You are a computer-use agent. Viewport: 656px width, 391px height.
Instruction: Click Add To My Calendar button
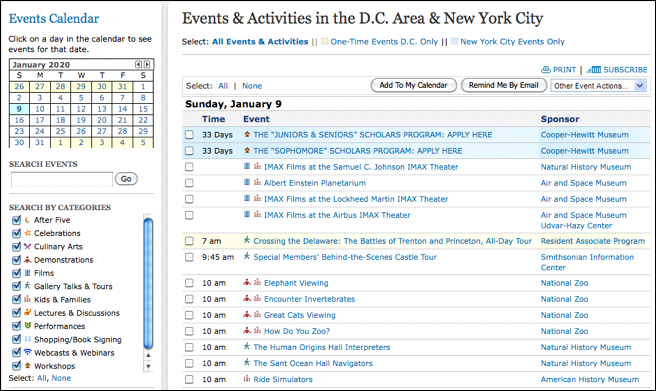[413, 85]
